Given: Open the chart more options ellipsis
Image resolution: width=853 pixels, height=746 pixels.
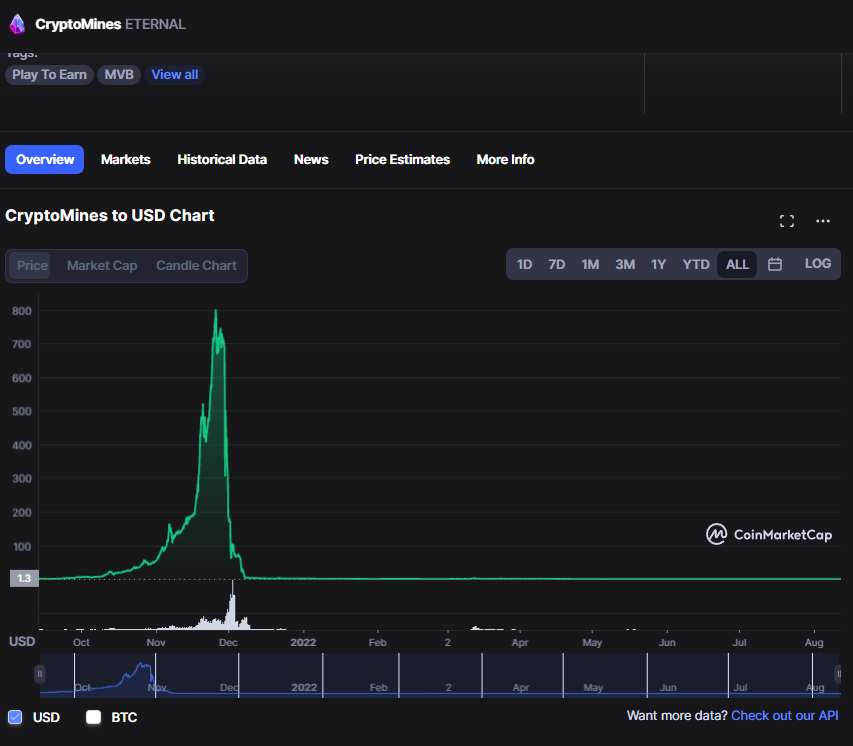Looking at the screenshot, I should click(823, 221).
